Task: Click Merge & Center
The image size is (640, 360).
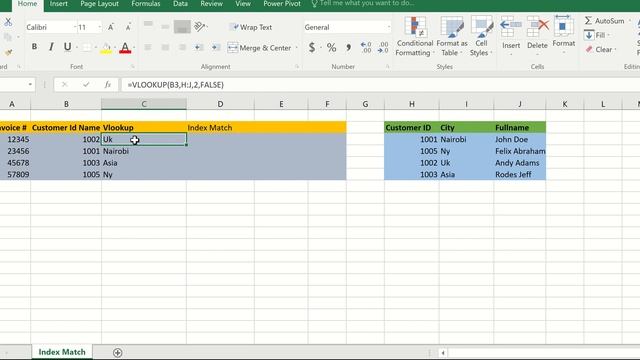Action: pyautogui.click(x=260, y=48)
